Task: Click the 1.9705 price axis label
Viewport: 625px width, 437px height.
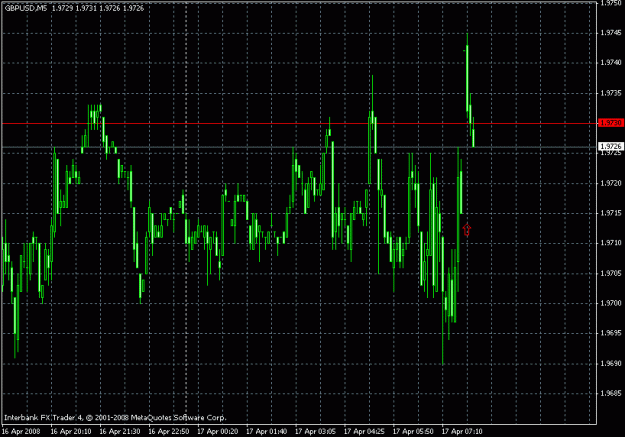Action: [611, 273]
